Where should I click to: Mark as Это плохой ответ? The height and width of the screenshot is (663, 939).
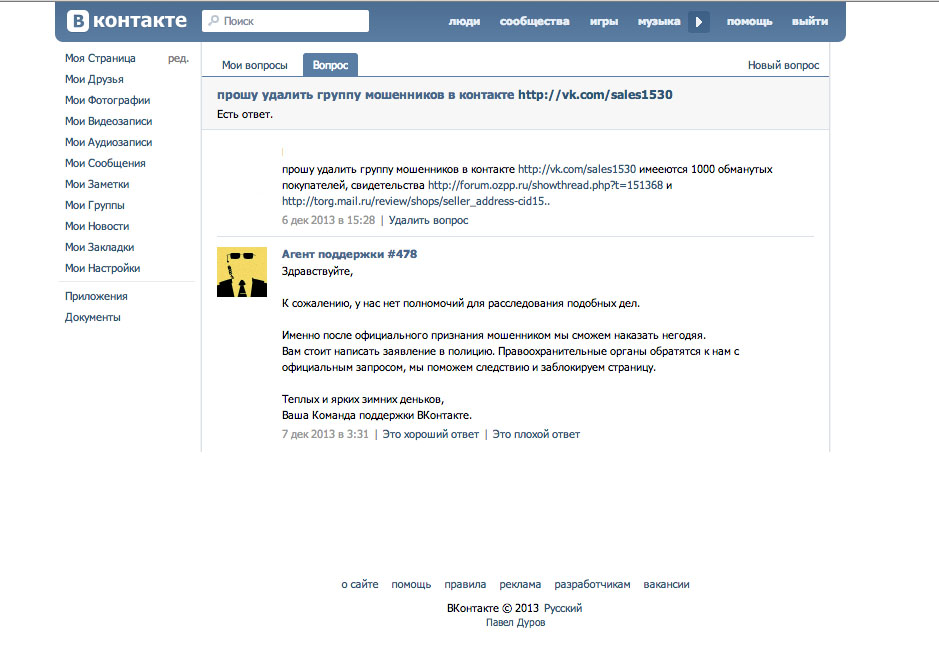click(x=536, y=434)
